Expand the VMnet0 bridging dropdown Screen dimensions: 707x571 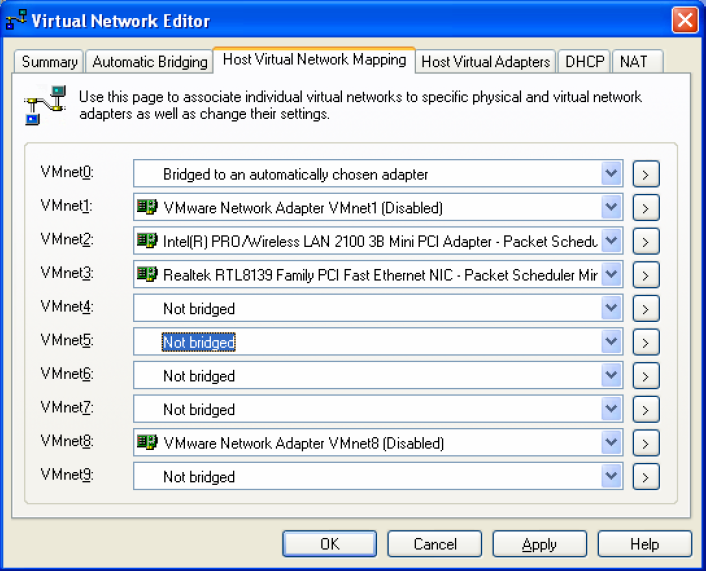tap(611, 173)
